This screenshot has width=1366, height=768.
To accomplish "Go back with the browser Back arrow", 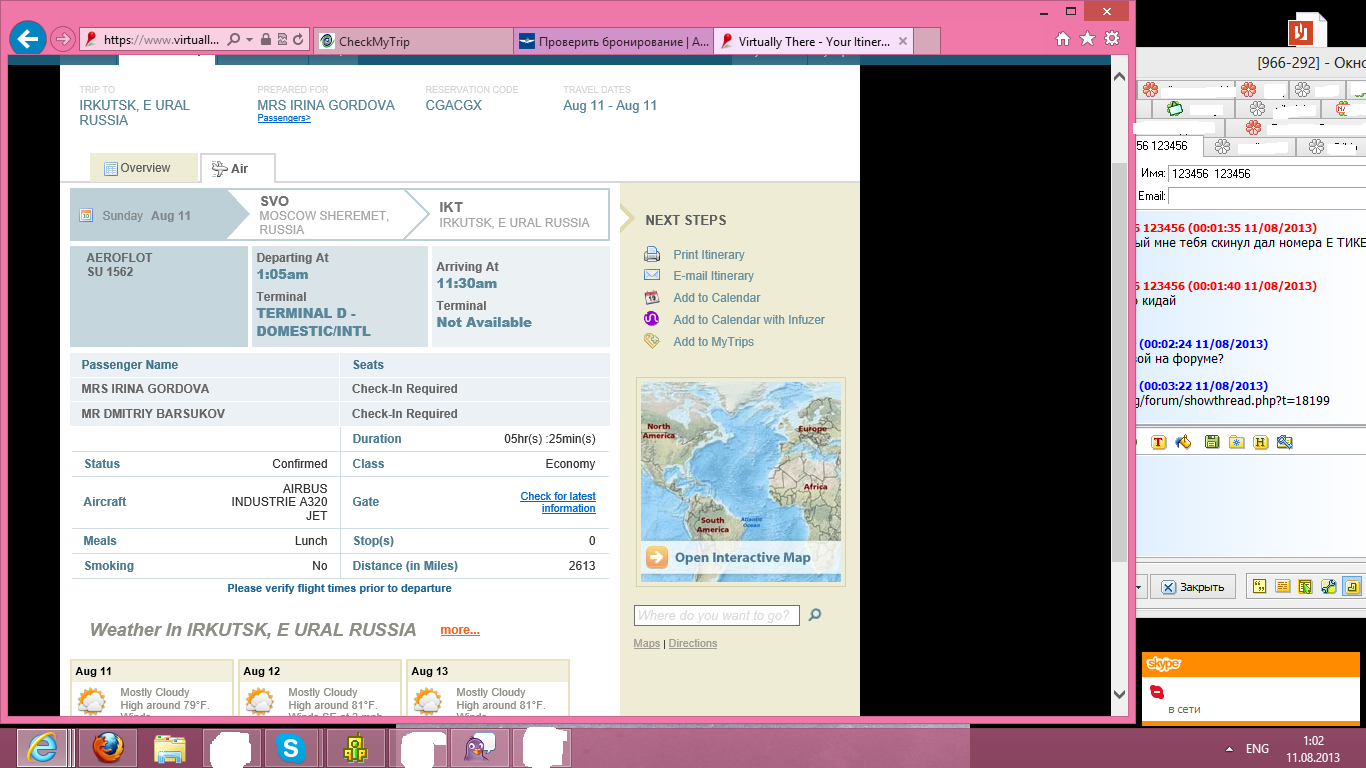I will [27, 39].
